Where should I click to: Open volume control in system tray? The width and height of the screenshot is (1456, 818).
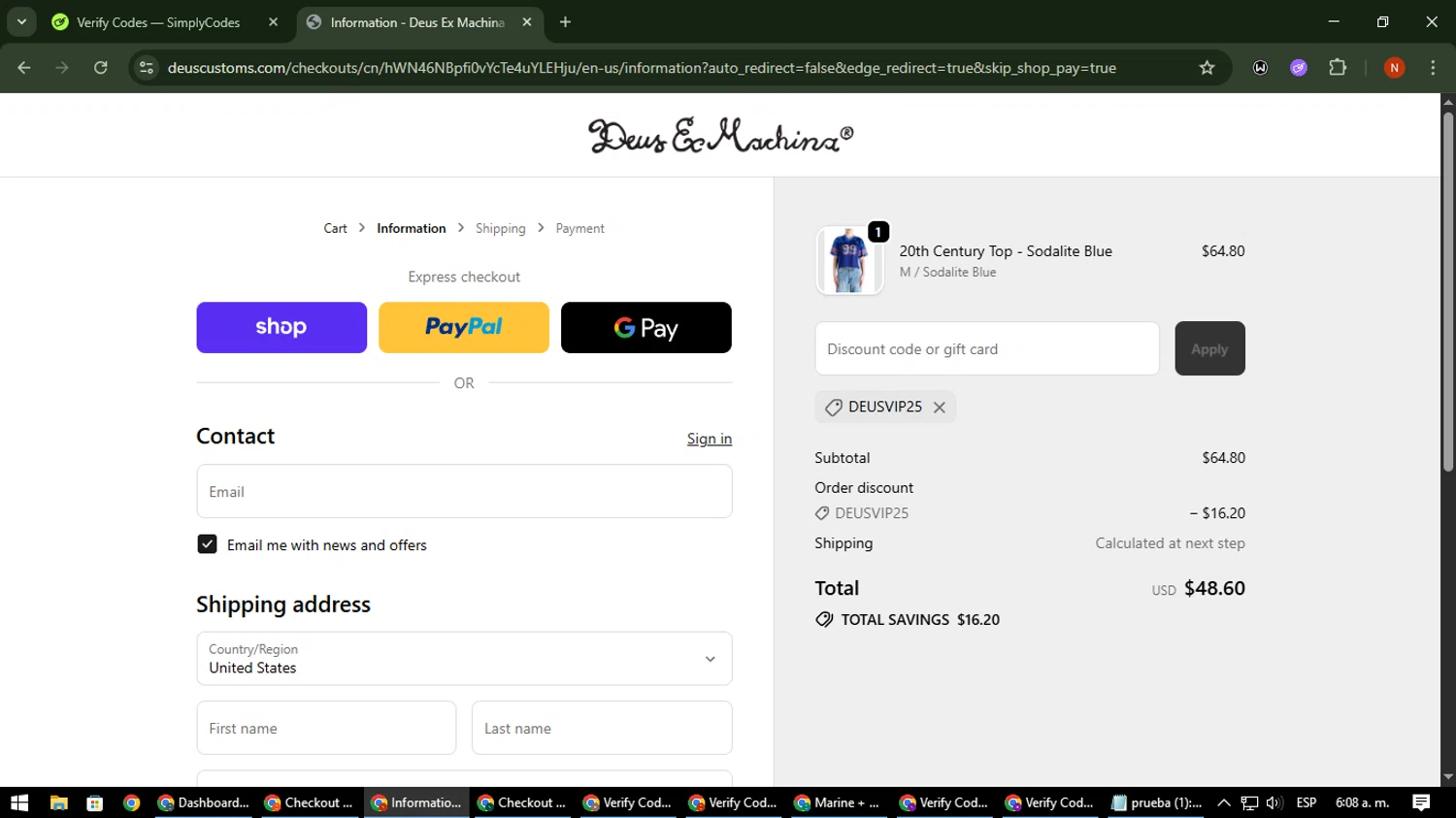click(x=1274, y=802)
